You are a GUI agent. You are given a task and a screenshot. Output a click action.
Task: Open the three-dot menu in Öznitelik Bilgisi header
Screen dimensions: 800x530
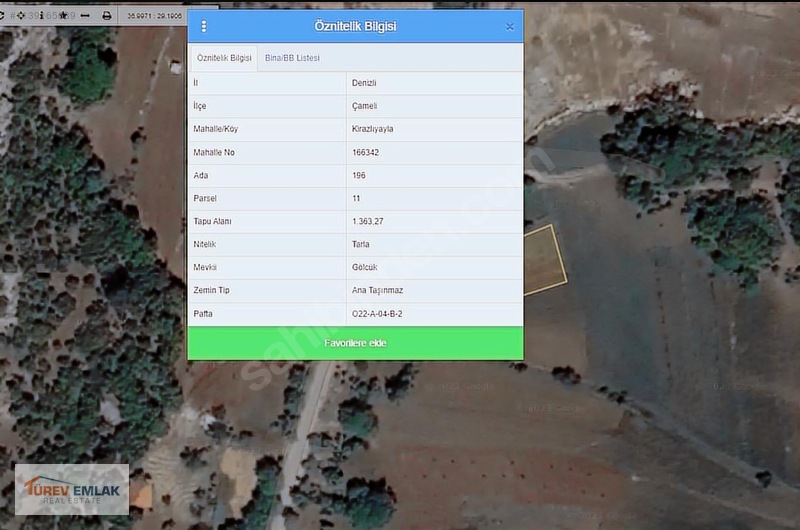(204, 27)
